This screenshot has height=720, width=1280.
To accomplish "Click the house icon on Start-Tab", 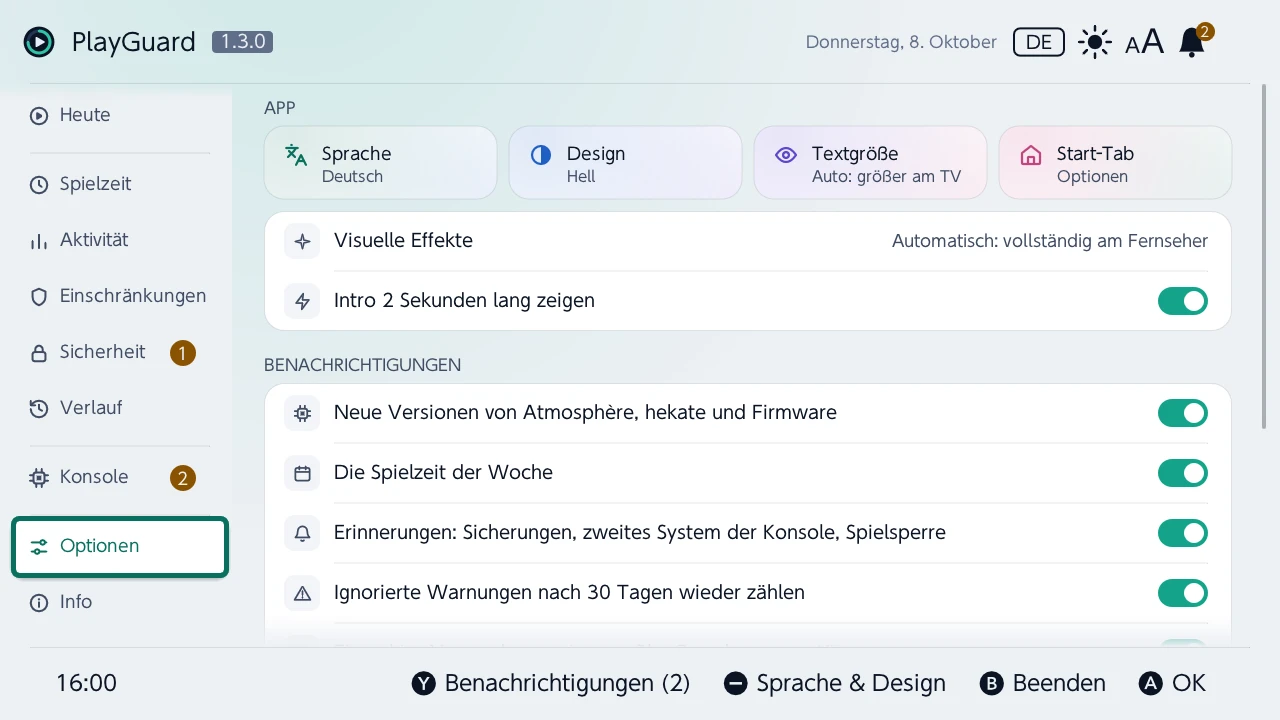I will click(x=1031, y=155).
